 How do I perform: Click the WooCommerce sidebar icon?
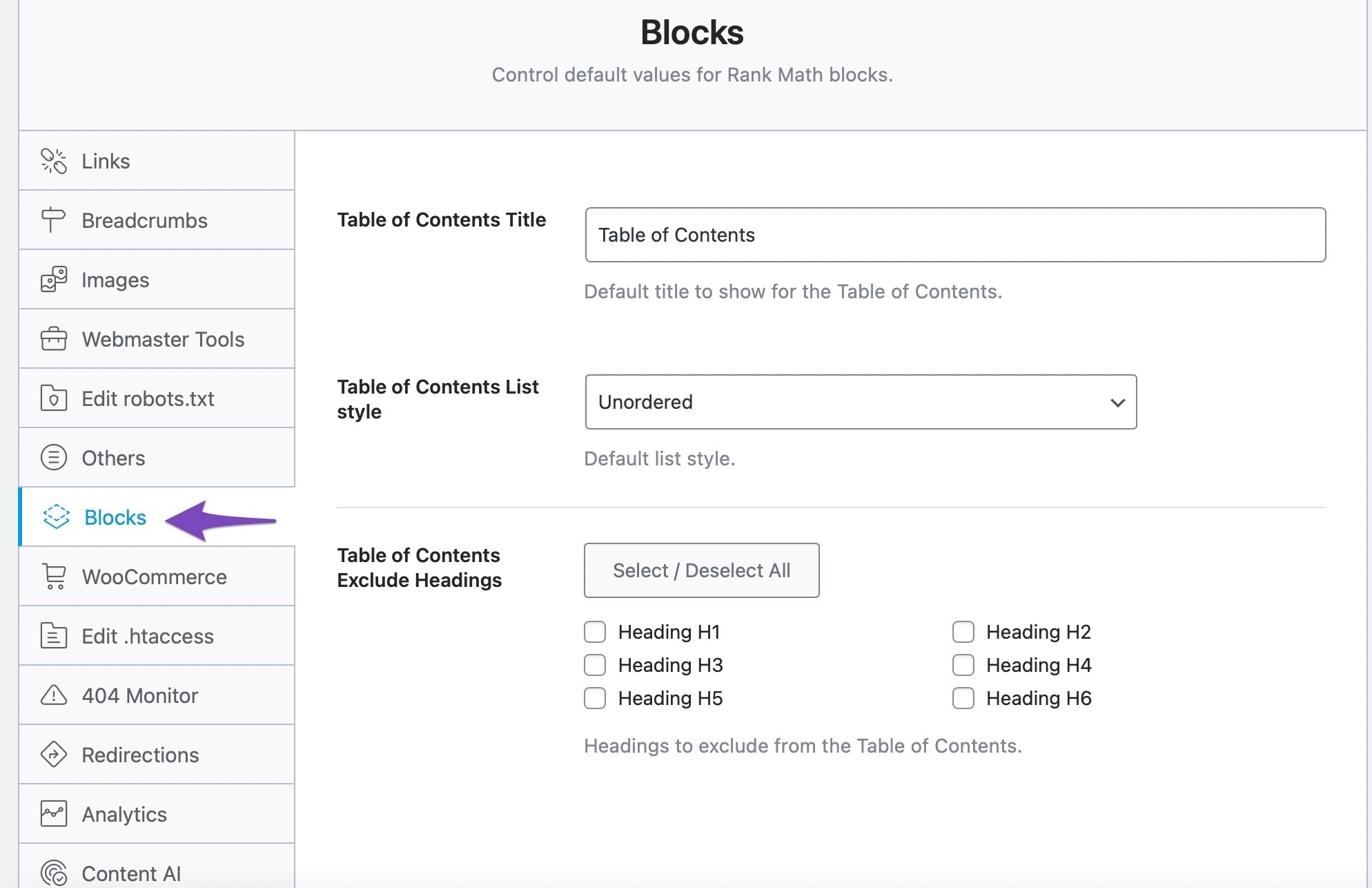pyautogui.click(x=53, y=577)
